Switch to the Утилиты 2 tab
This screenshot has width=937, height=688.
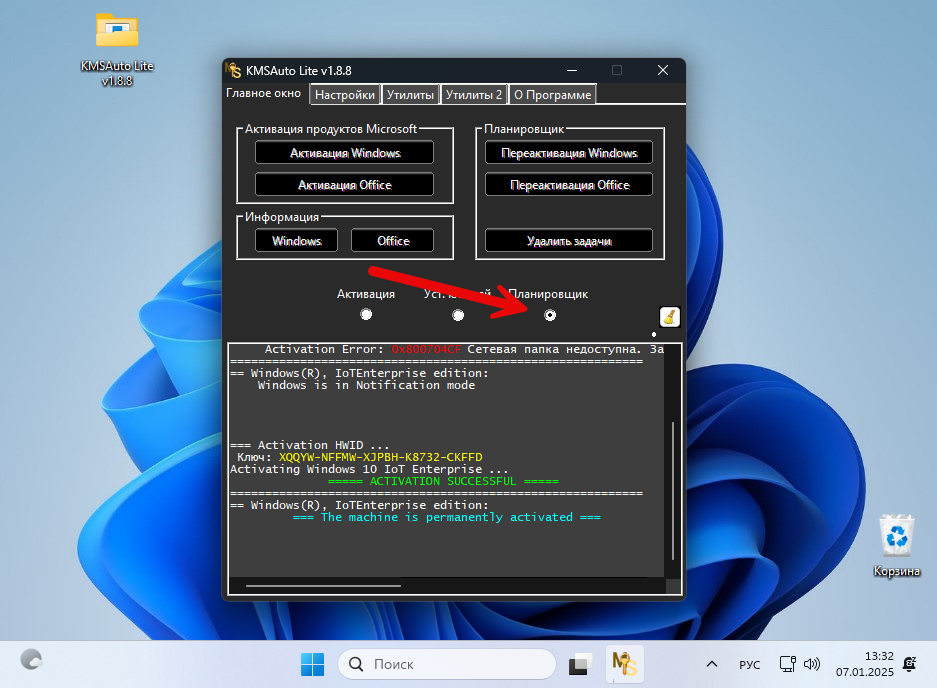(x=474, y=95)
